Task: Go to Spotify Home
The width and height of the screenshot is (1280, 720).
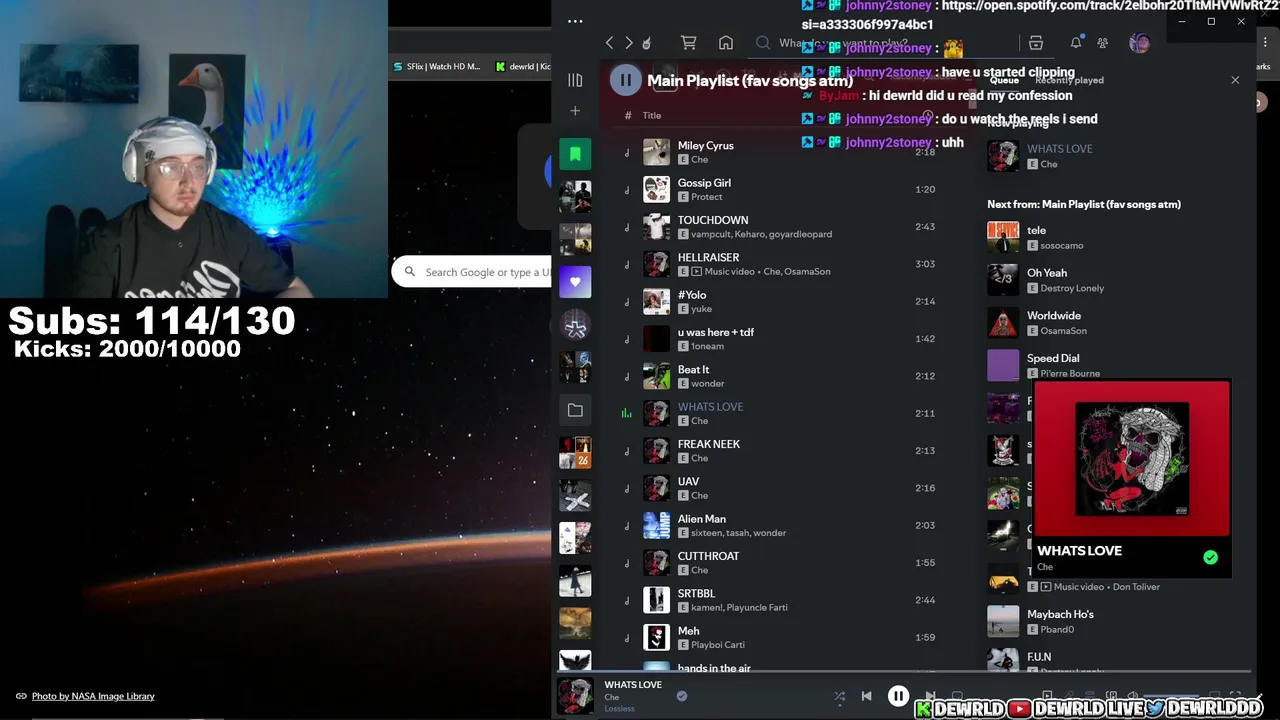Action: point(726,43)
